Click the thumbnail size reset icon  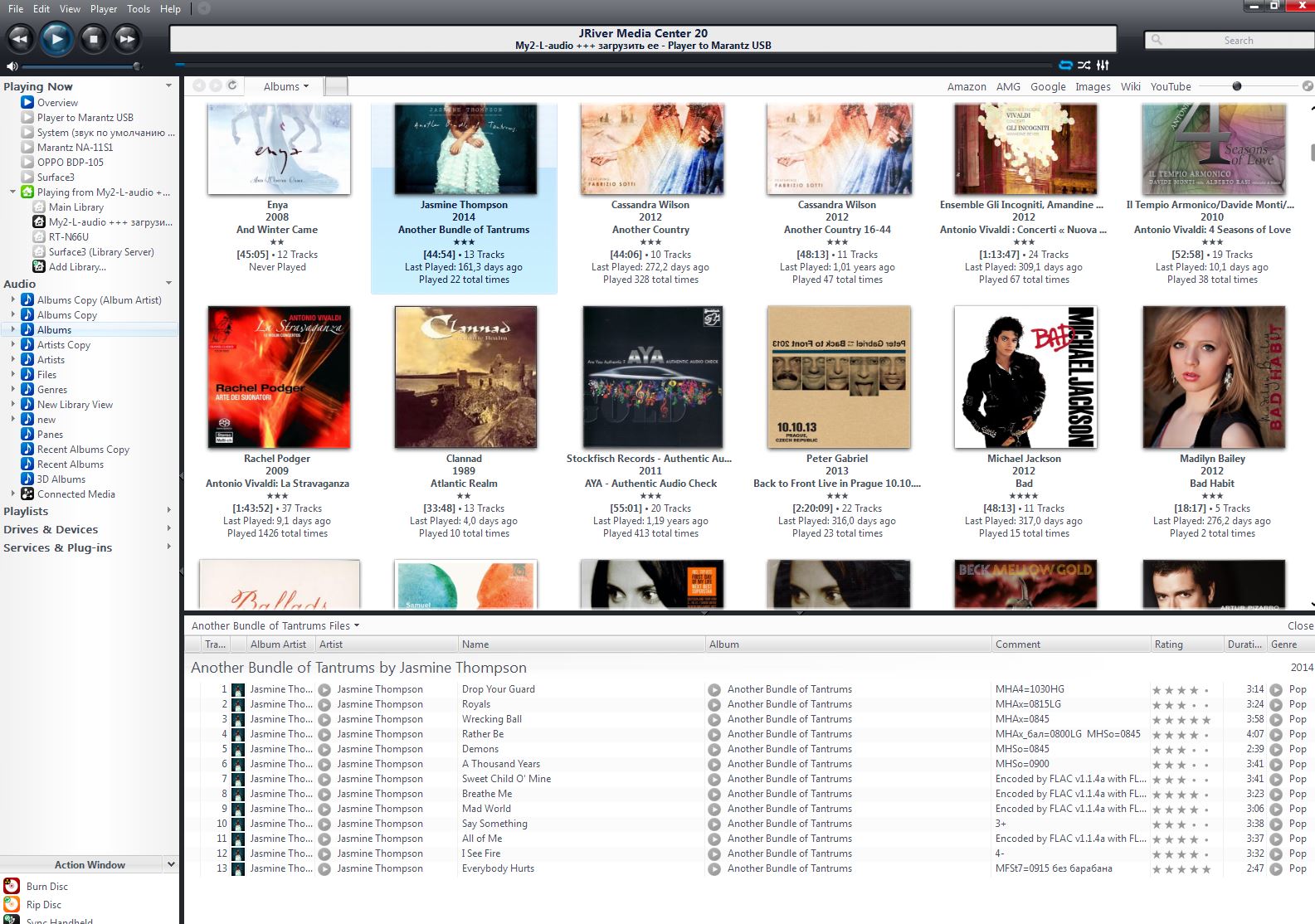click(1308, 86)
